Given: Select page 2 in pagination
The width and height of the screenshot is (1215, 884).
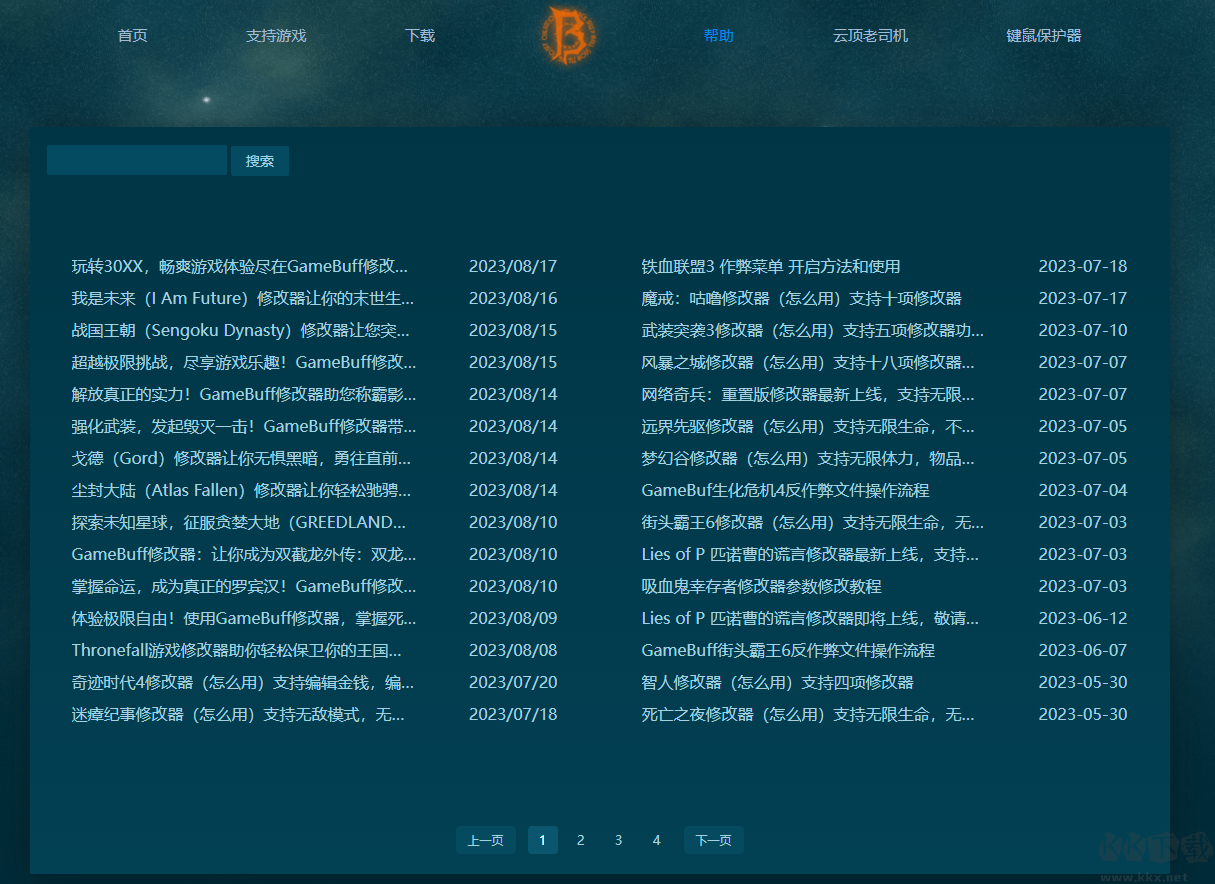Looking at the screenshot, I should (580, 840).
